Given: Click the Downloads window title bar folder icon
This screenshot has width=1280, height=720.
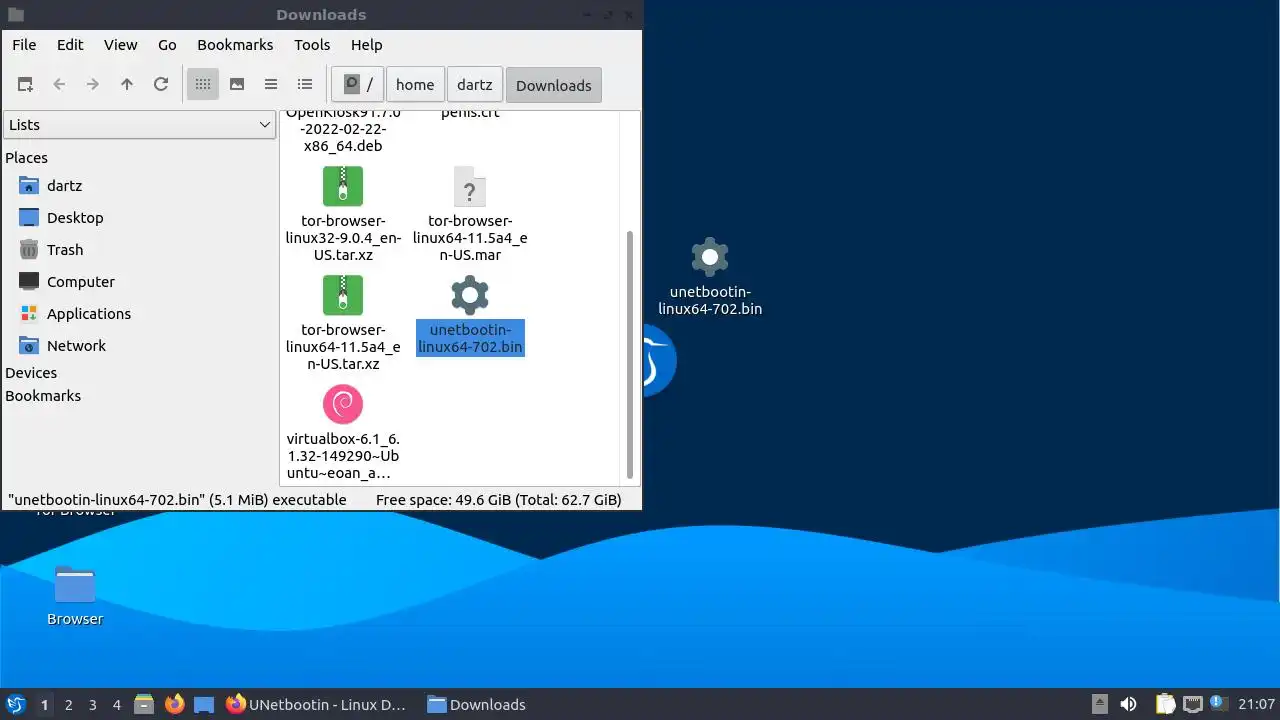Looking at the screenshot, I should click(x=16, y=14).
